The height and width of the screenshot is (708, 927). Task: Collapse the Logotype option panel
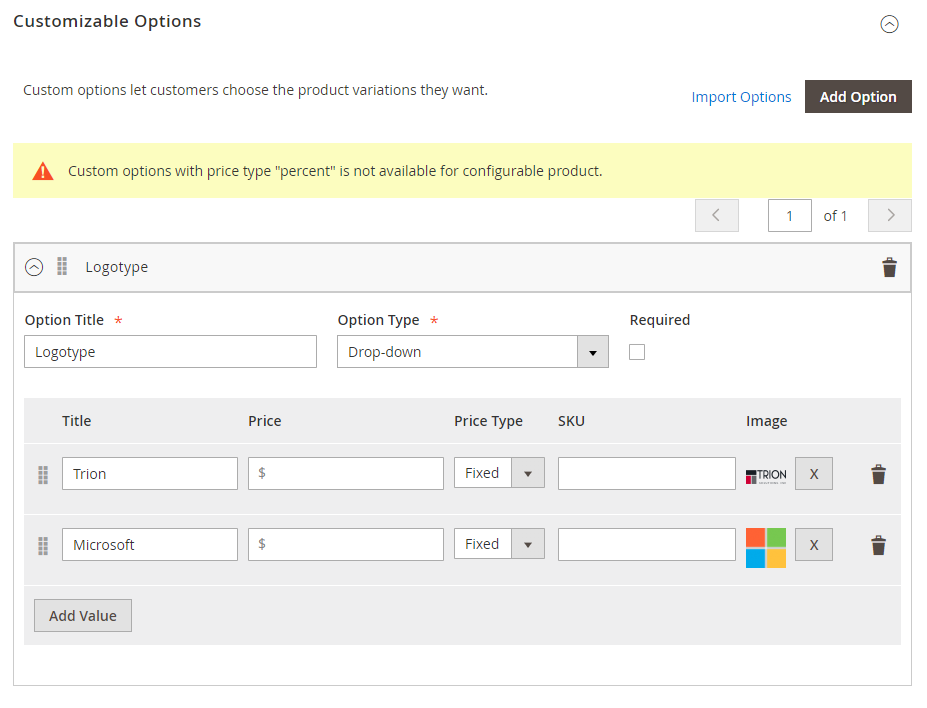click(34, 267)
